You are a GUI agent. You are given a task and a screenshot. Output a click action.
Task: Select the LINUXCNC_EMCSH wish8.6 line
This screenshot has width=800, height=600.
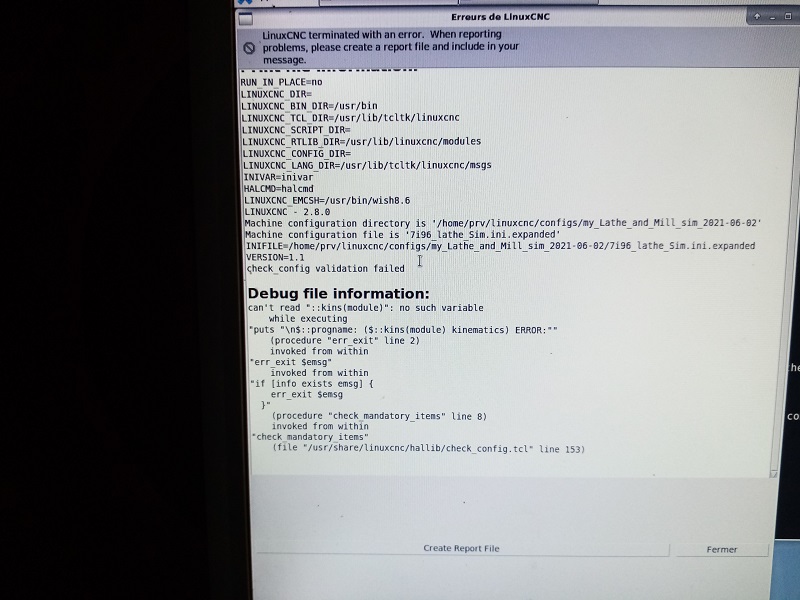[327, 201]
